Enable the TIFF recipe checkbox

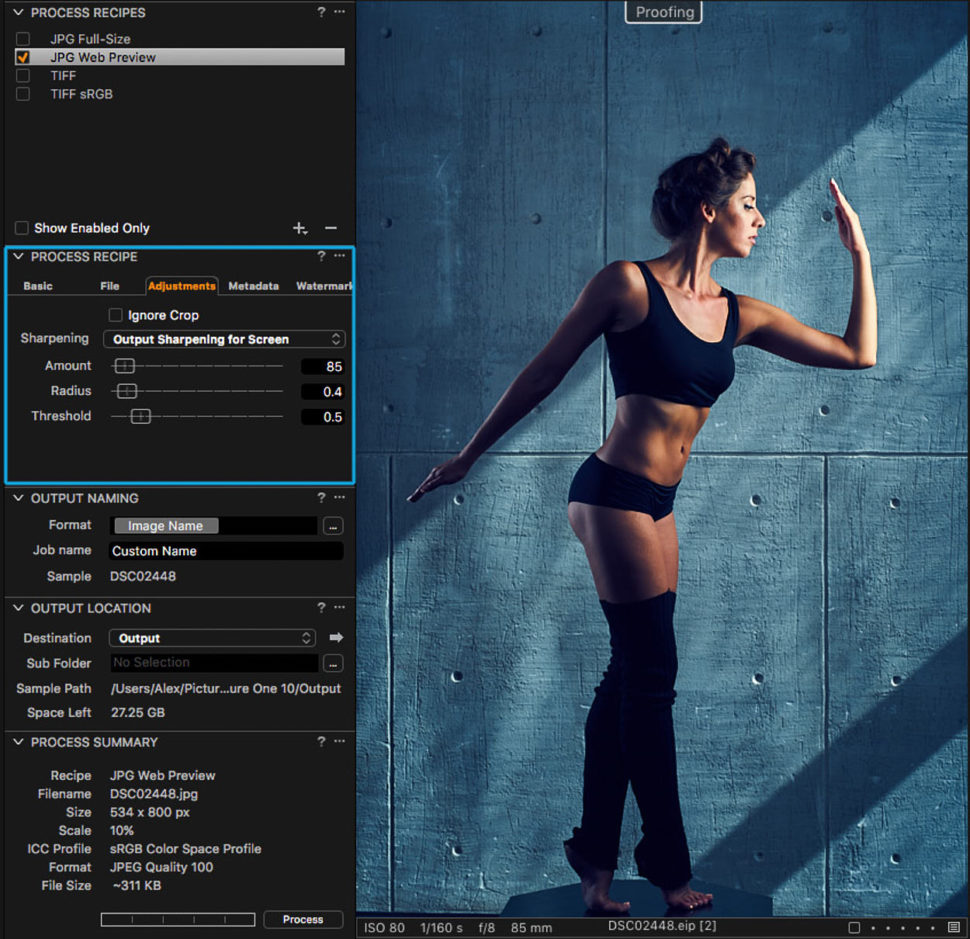pos(23,75)
